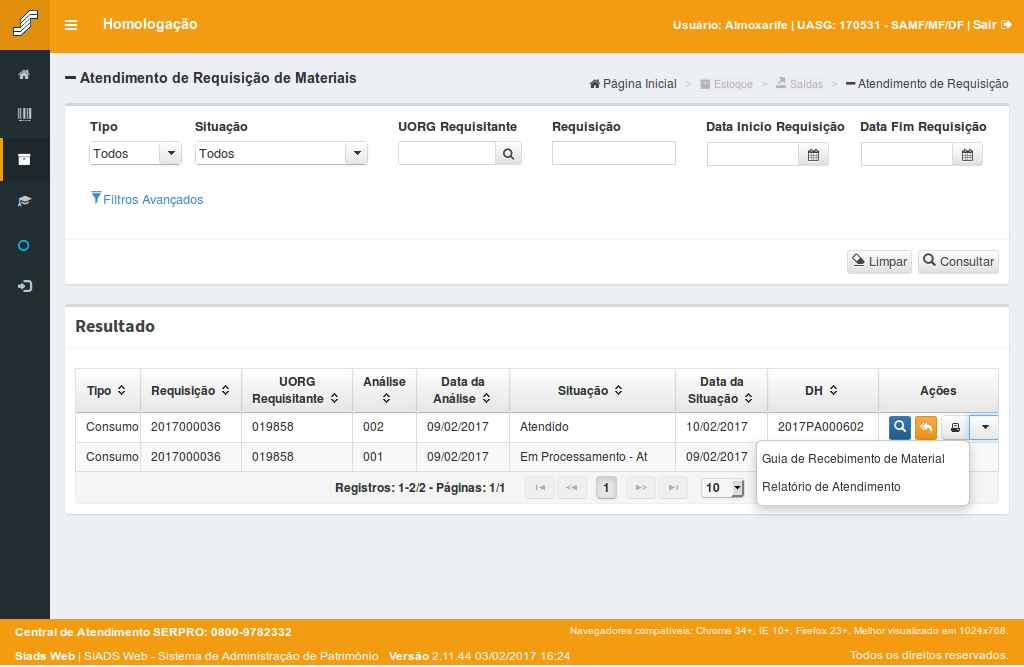Change rows per page dropdown showing 10

coord(722,487)
